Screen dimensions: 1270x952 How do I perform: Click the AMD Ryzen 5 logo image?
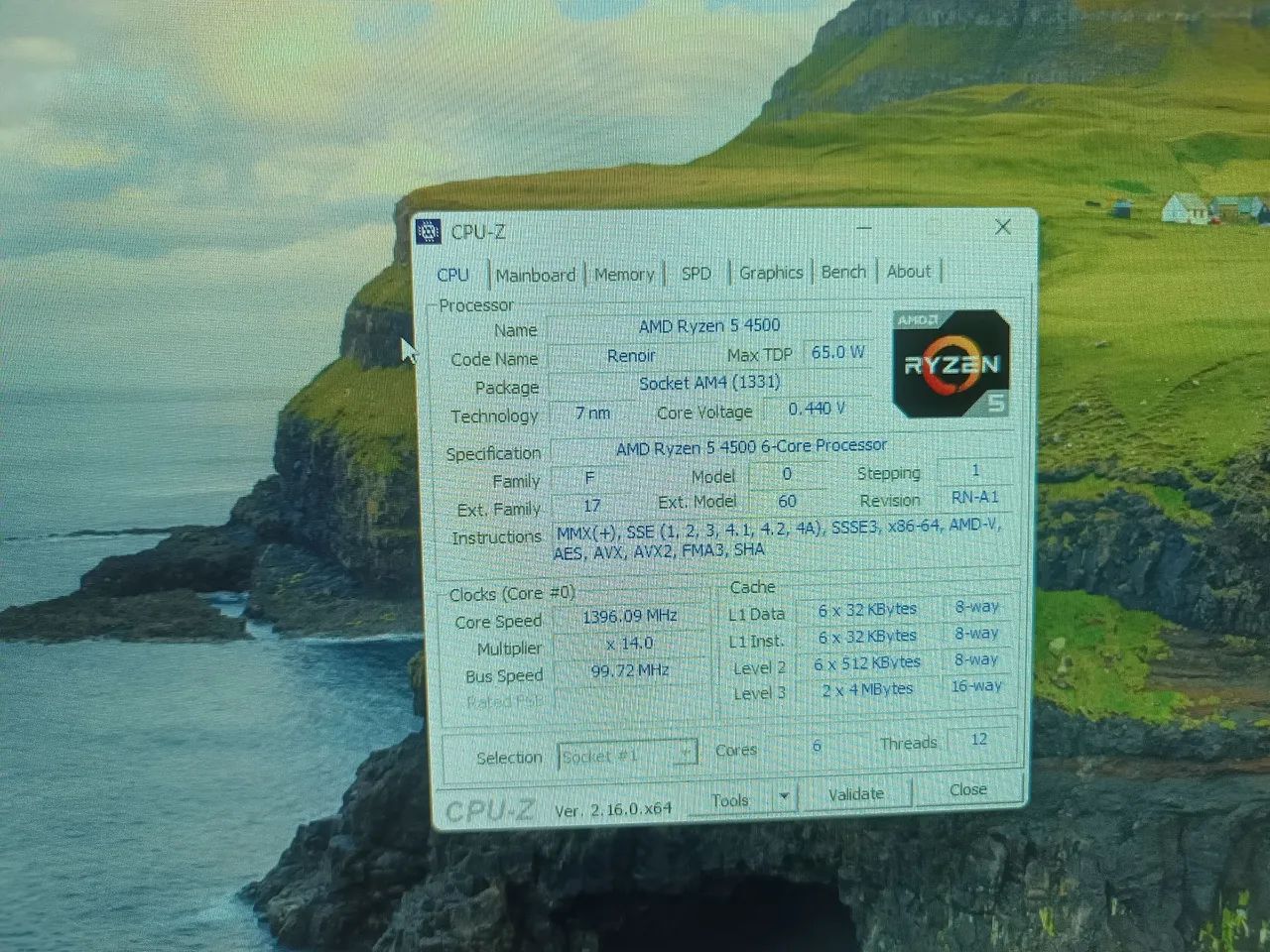point(952,364)
